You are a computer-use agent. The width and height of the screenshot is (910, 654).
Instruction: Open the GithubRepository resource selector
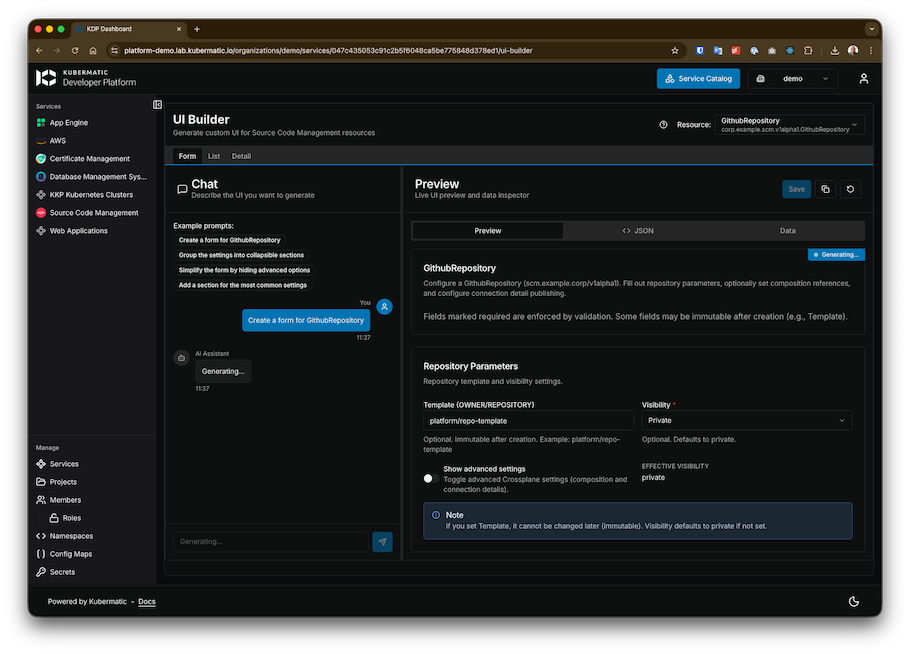point(786,124)
